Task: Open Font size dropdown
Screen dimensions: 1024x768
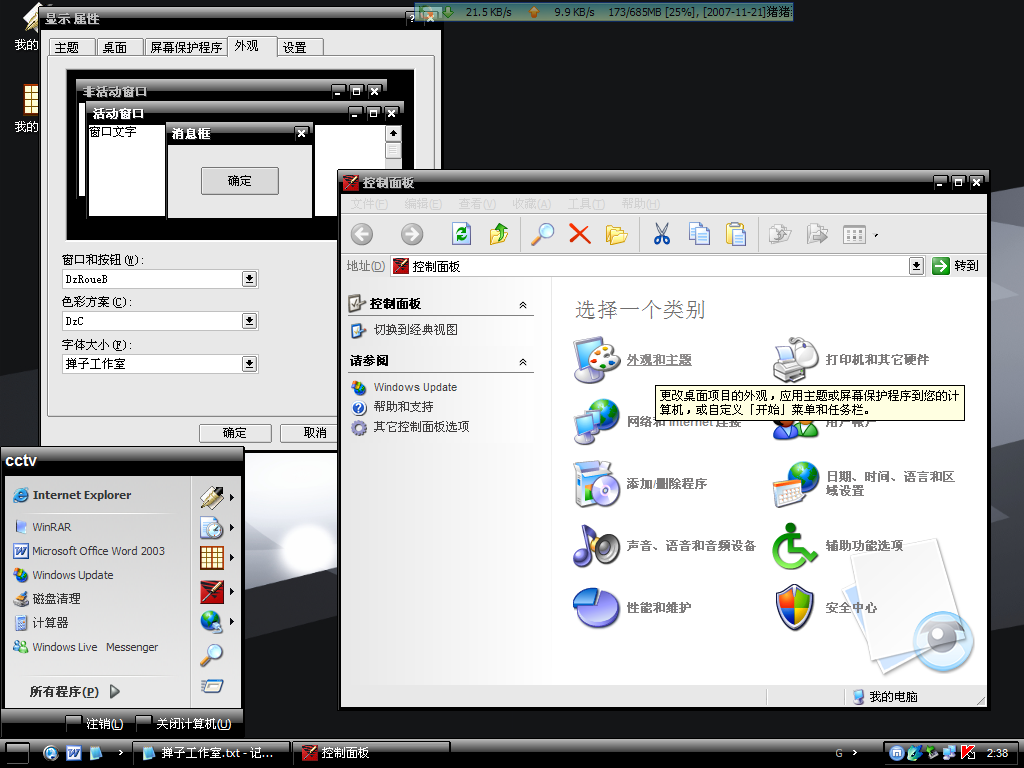Action: click(x=249, y=364)
